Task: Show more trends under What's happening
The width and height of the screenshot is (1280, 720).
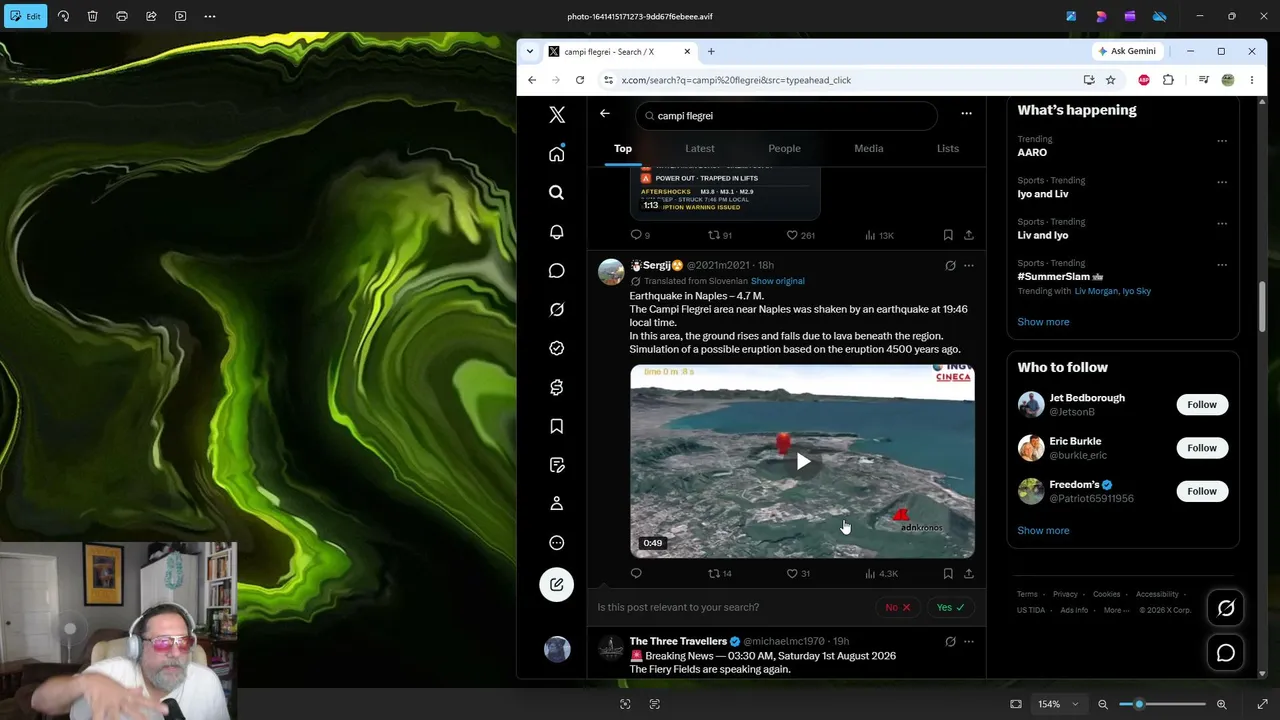Action: (x=1043, y=322)
